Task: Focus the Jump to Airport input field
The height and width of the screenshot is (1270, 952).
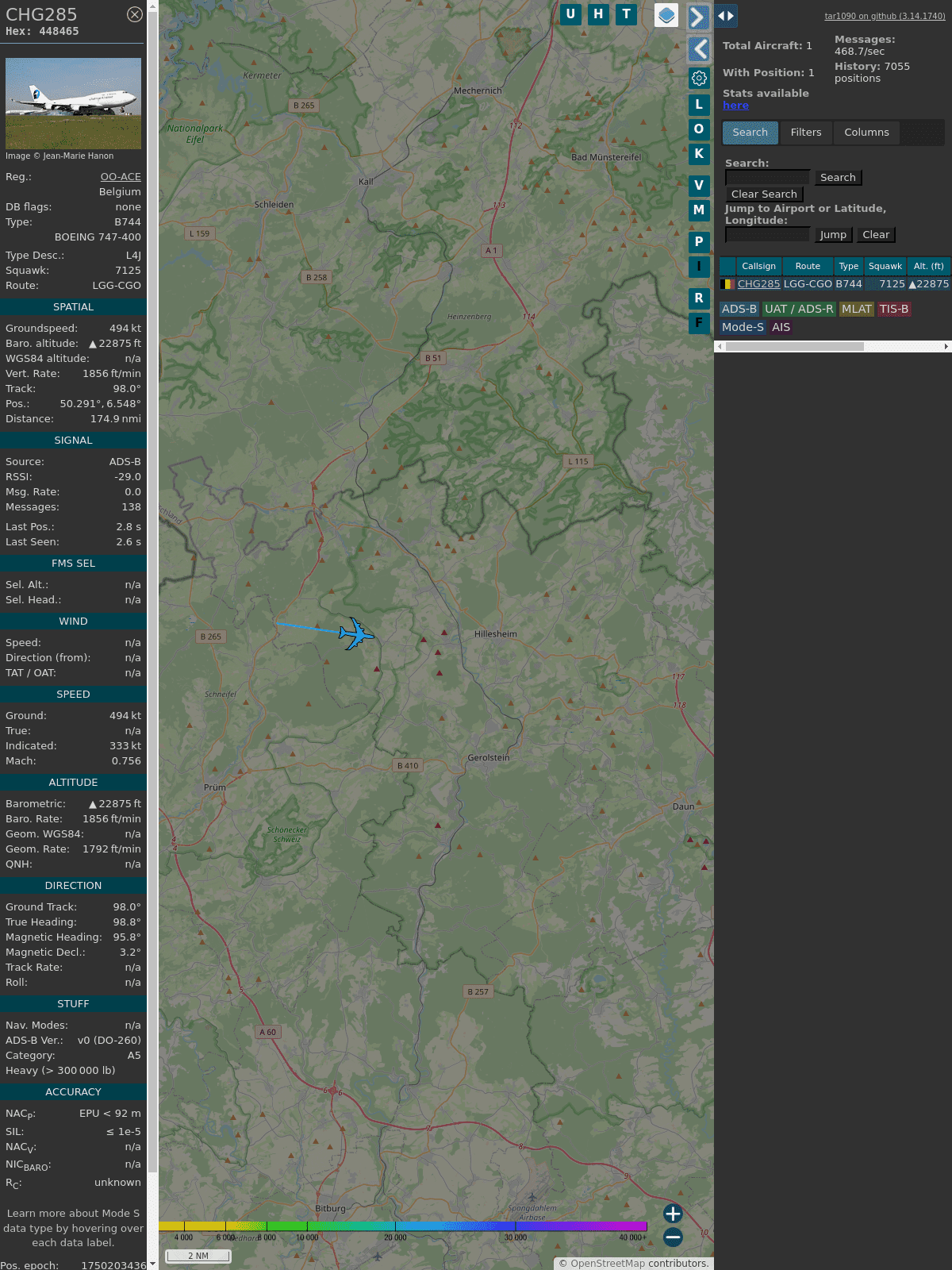Action: [x=768, y=234]
